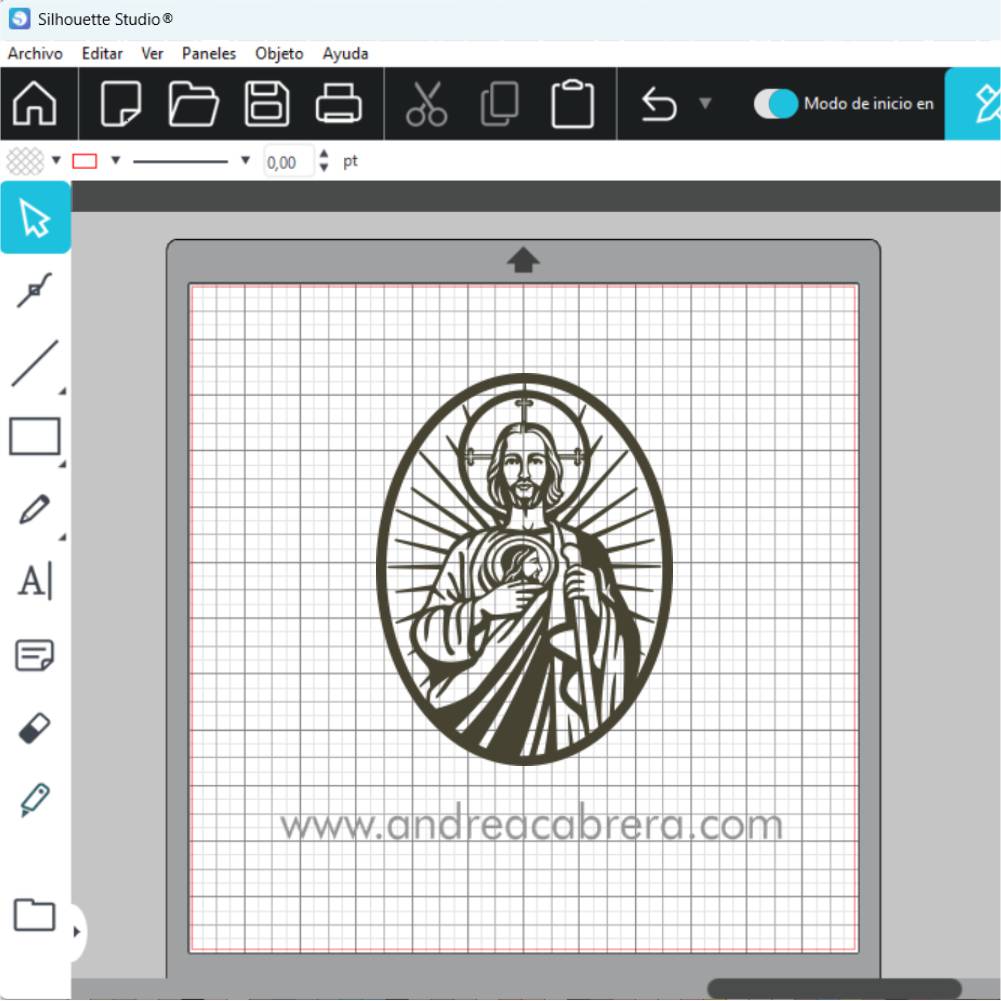
Task: Expand the undo history dropdown arrow
Action: click(x=705, y=103)
